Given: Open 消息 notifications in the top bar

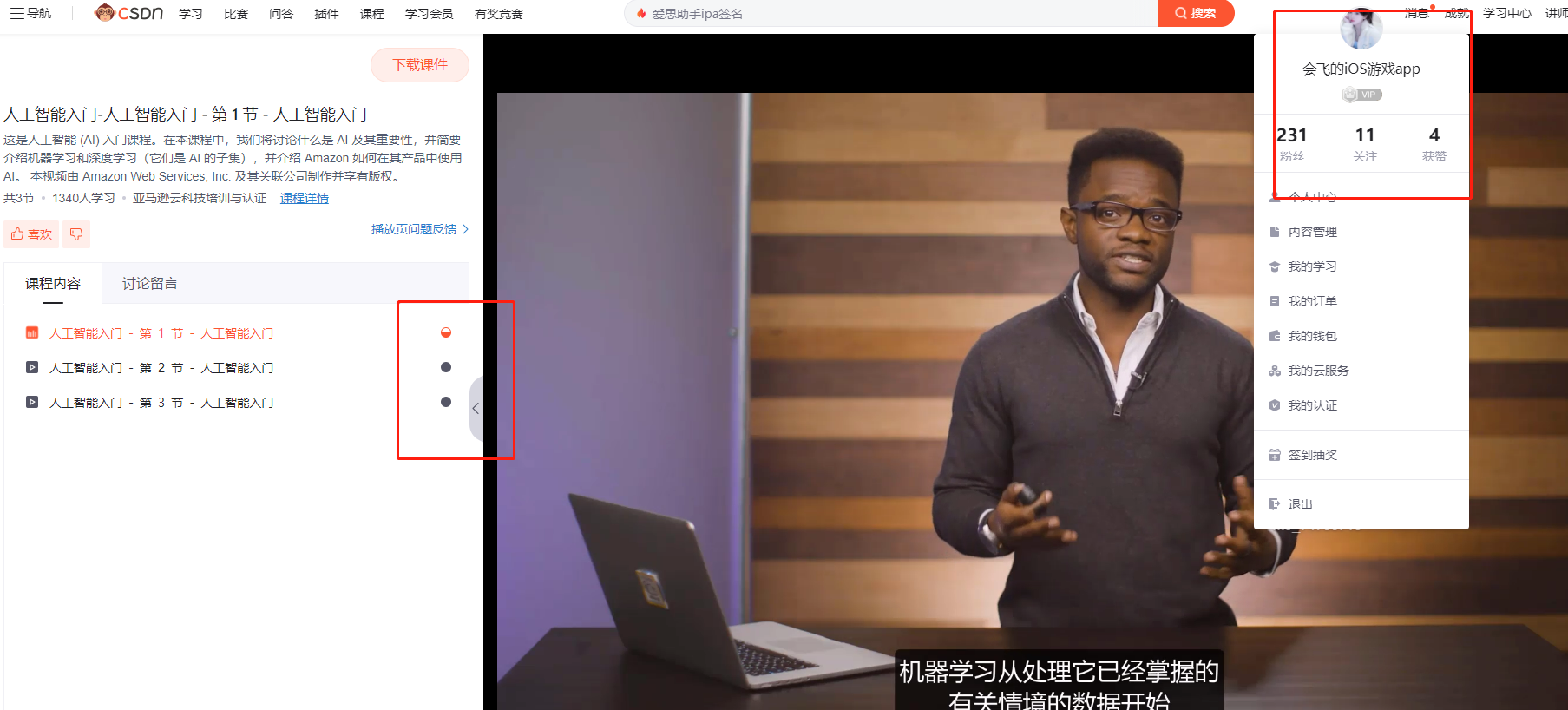Looking at the screenshot, I should pos(1417,13).
